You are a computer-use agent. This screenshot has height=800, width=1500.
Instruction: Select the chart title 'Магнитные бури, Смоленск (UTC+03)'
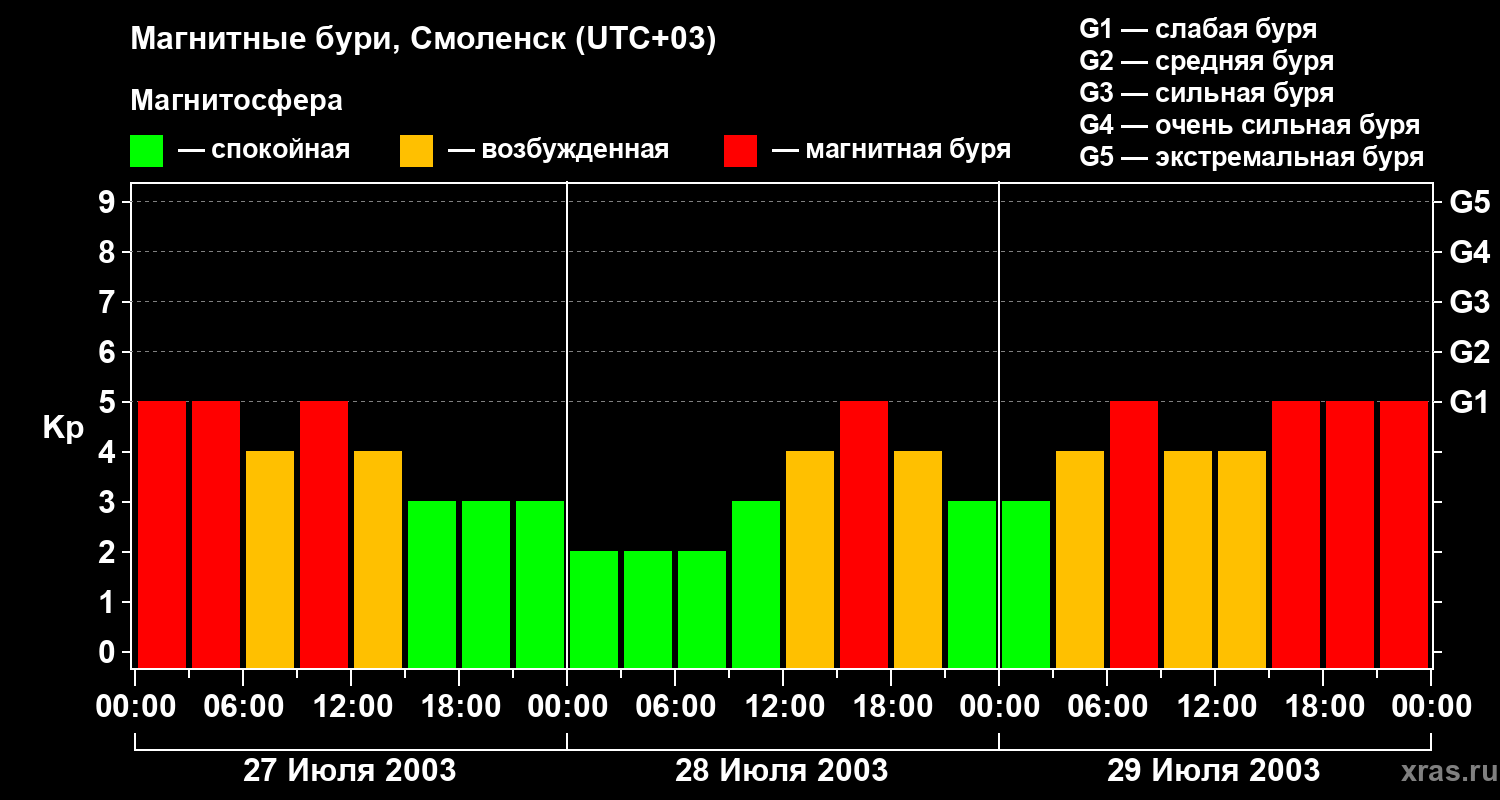tap(423, 40)
